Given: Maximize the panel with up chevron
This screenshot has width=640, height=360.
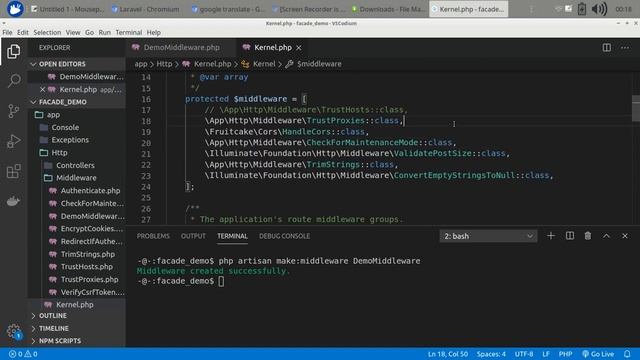Looking at the screenshot, I should click(606, 236).
